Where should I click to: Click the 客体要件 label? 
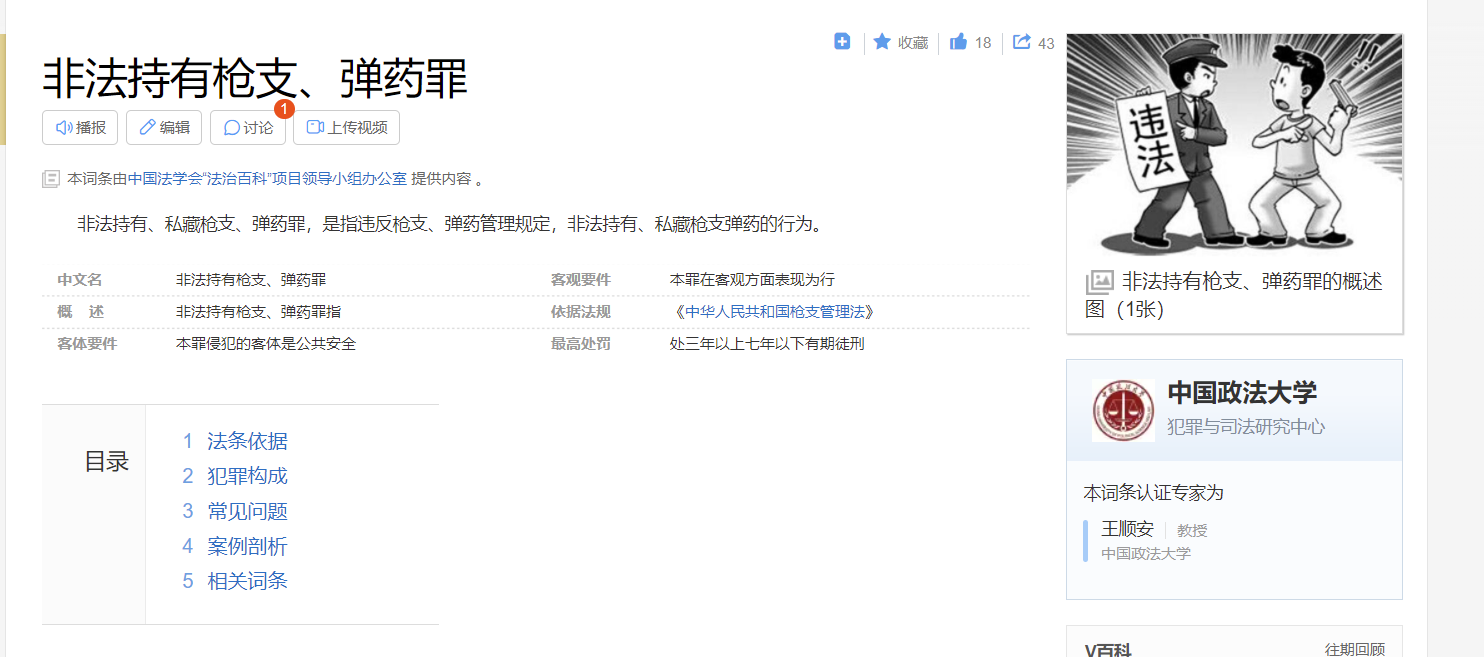click(87, 344)
